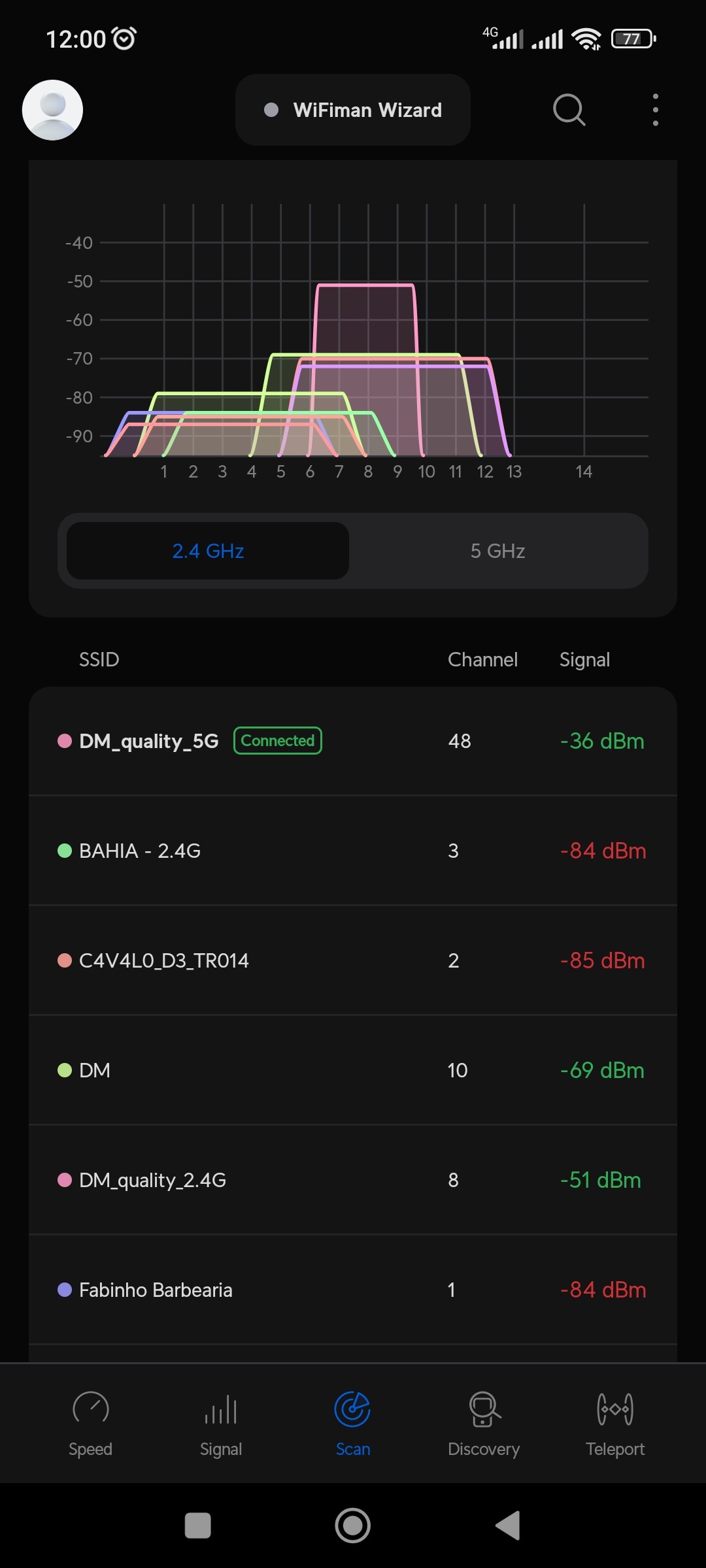Click the purple dot beside Fabinho Barbearia
Image resolution: width=706 pixels, height=1568 pixels.
65,1290
